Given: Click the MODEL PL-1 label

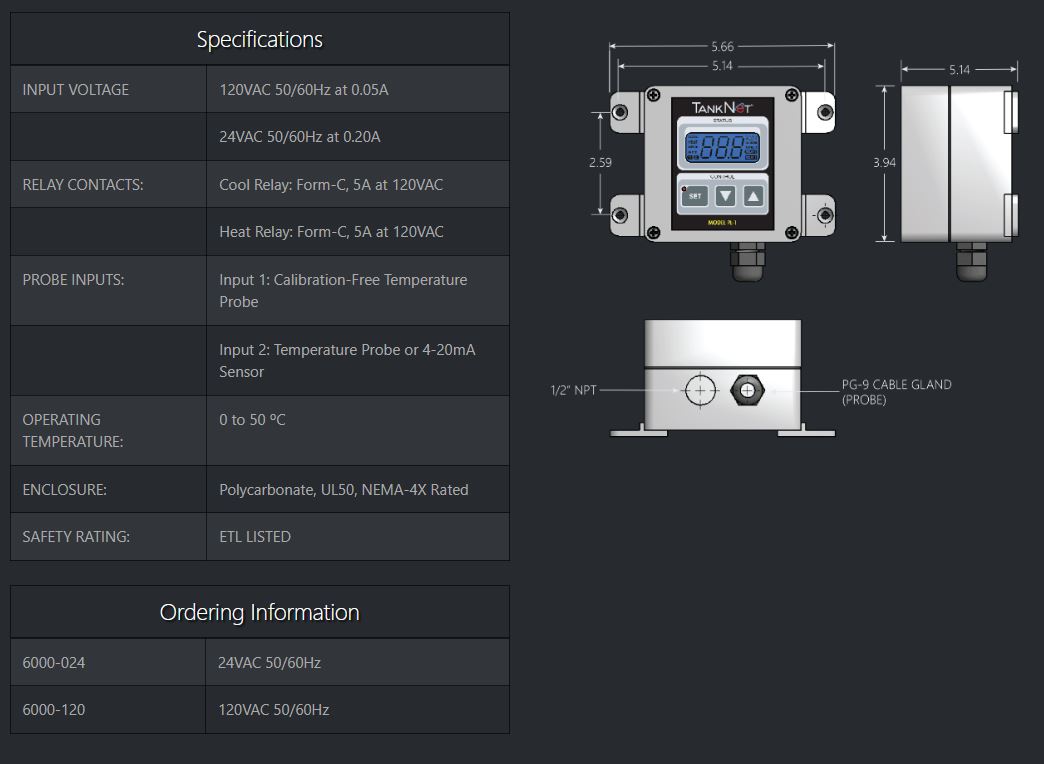Looking at the screenshot, I should pyautogui.click(x=721, y=222).
